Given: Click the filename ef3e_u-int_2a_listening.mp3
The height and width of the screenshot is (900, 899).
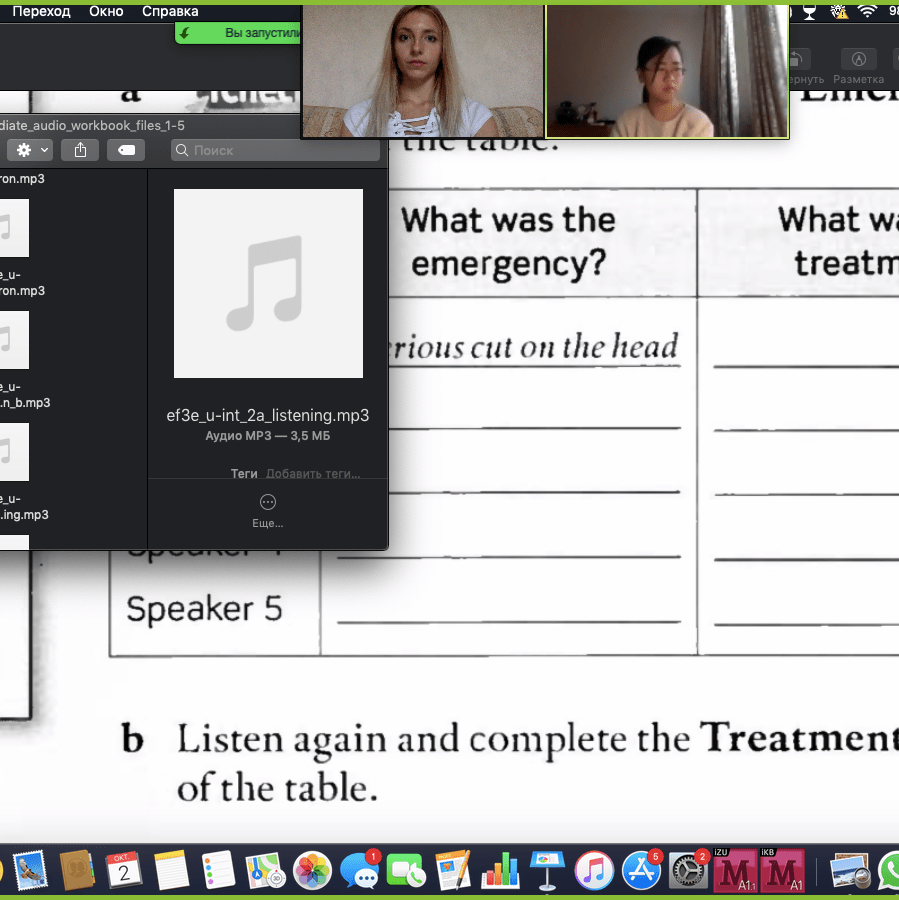Looking at the screenshot, I should [268, 415].
